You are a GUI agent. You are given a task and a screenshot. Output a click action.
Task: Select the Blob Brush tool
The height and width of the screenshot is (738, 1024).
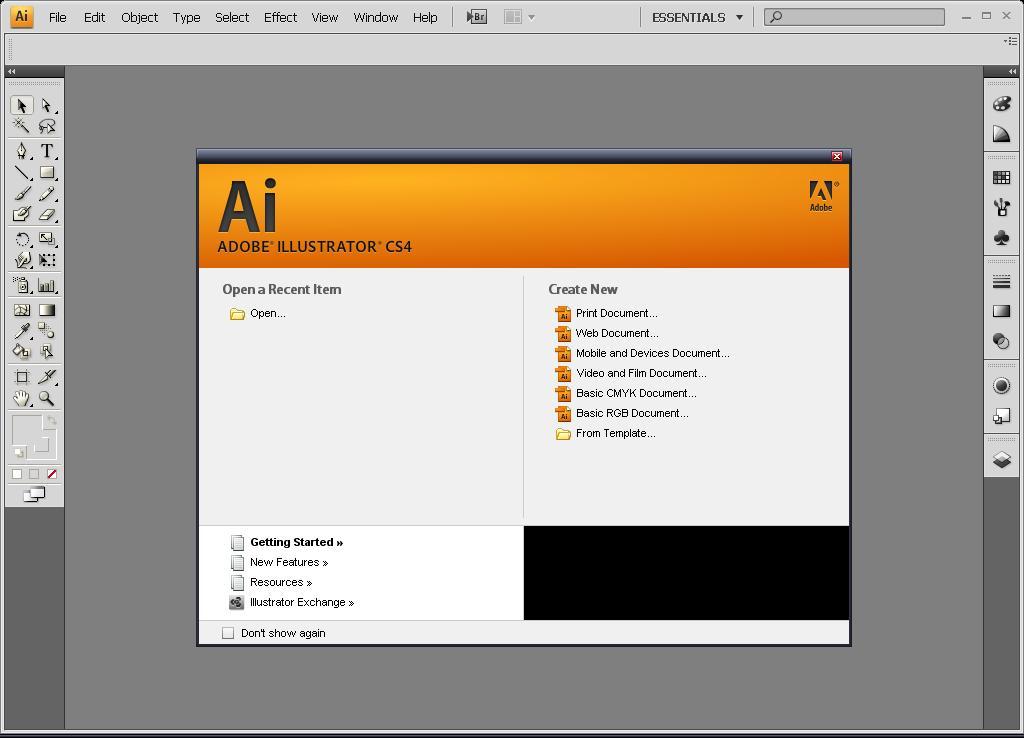(x=22, y=214)
